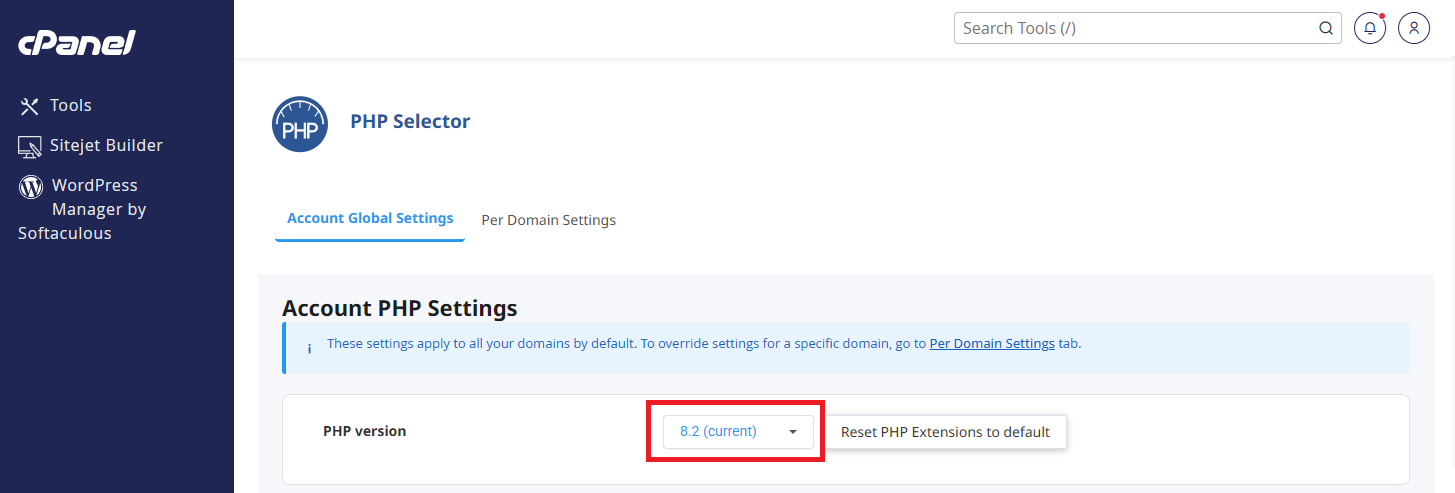The image size is (1455, 493).
Task: Open notifications bell icon
Action: pyautogui.click(x=1370, y=28)
